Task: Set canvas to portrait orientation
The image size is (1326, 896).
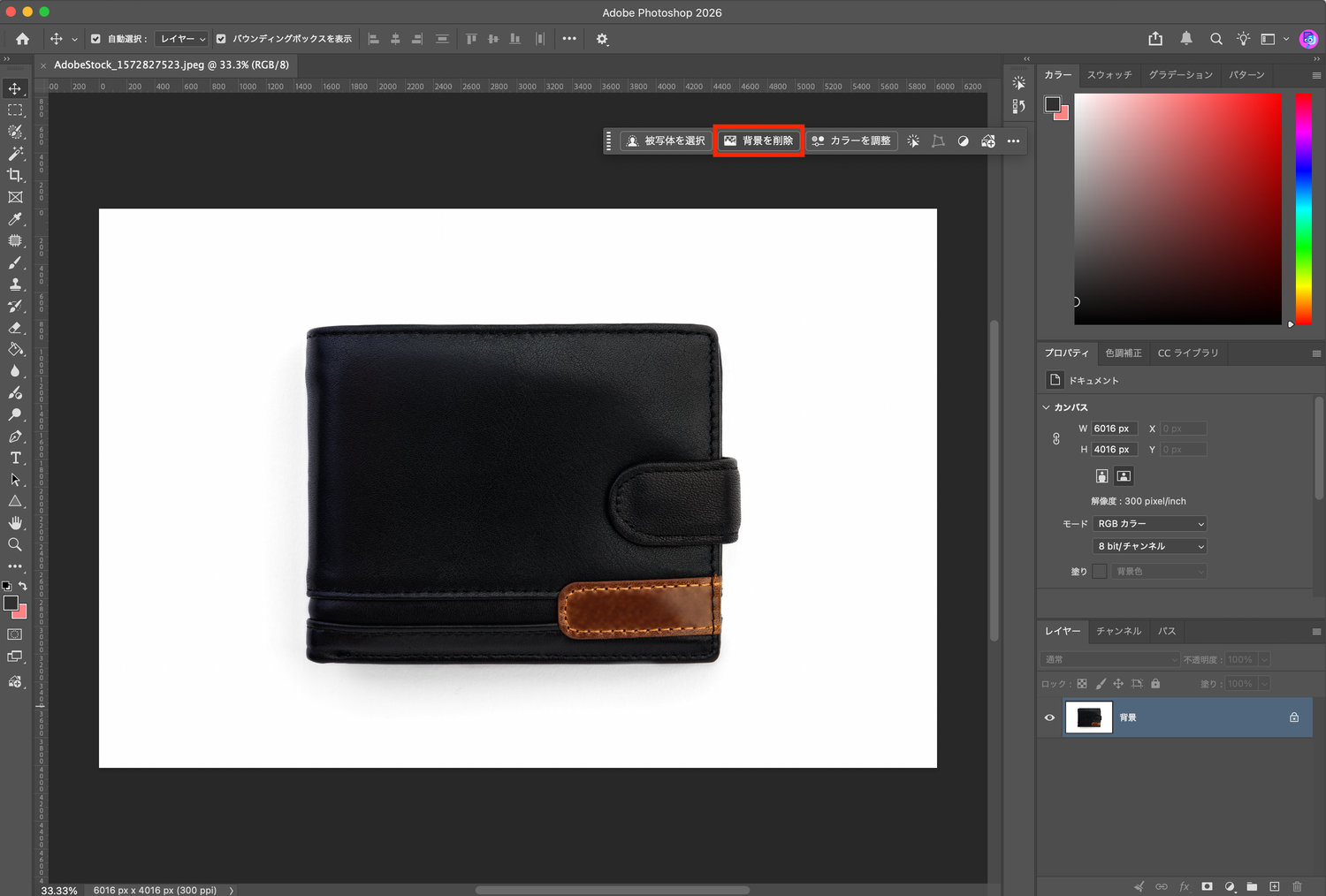Action: [1101, 476]
